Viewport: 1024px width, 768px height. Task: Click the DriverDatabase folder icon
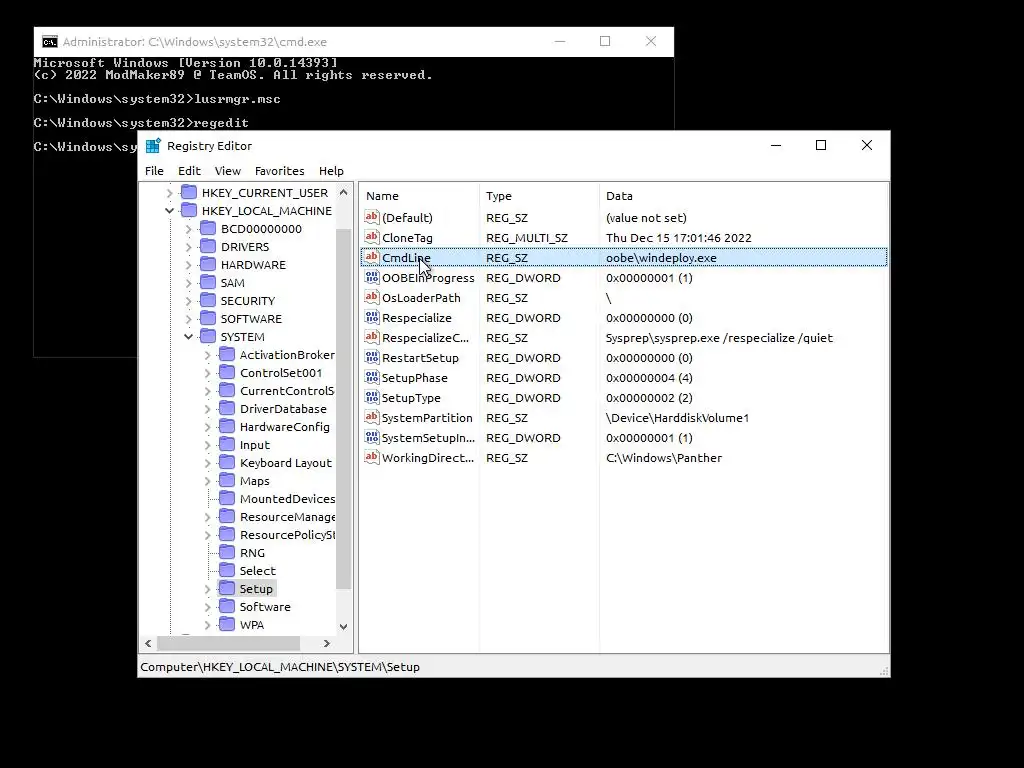227,408
